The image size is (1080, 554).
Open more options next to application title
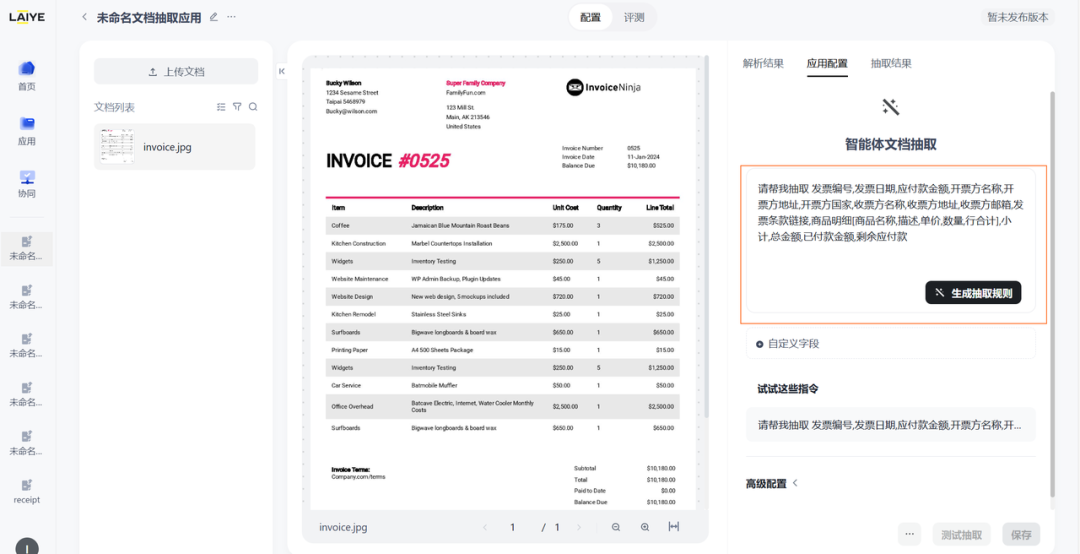232,17
